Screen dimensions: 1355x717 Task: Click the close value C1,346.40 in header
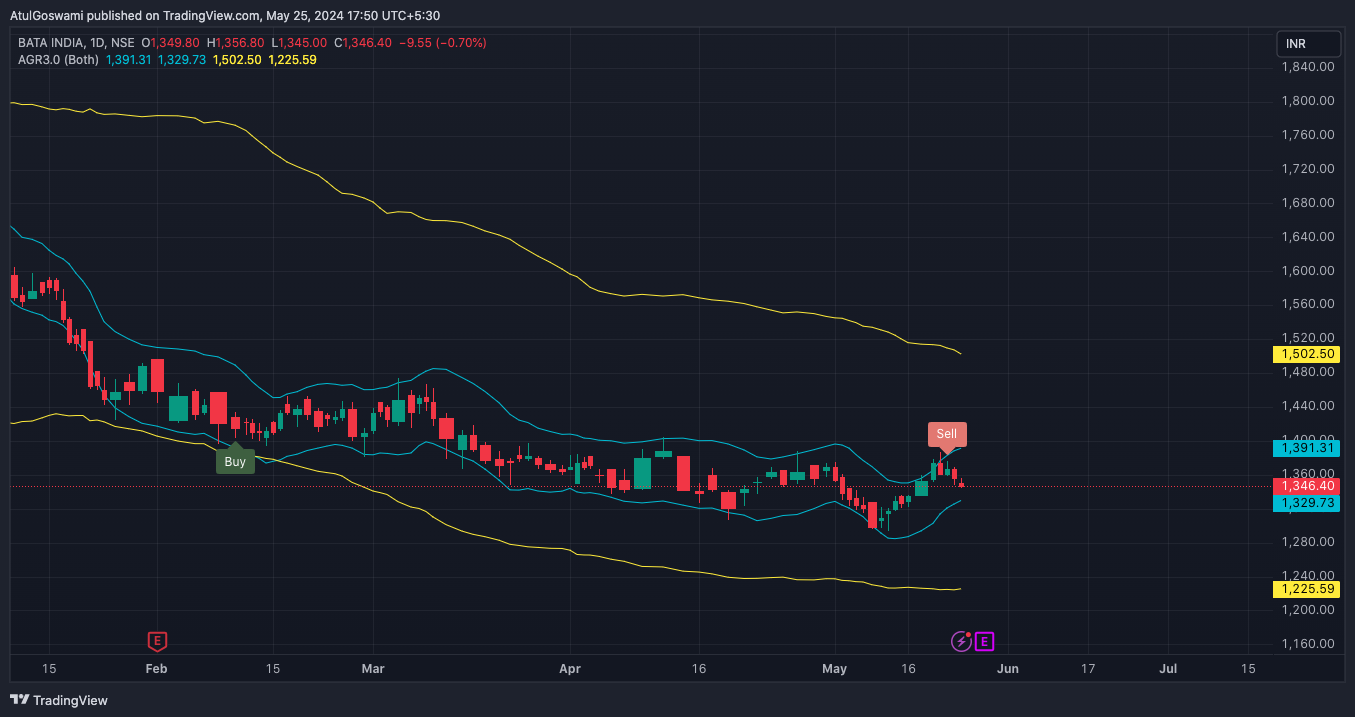(363, 43)
